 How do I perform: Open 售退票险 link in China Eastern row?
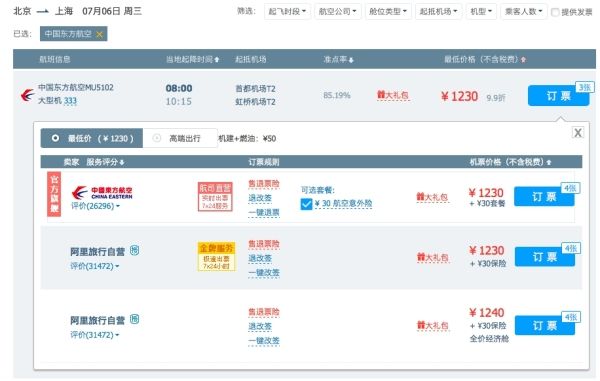point(264,184)
